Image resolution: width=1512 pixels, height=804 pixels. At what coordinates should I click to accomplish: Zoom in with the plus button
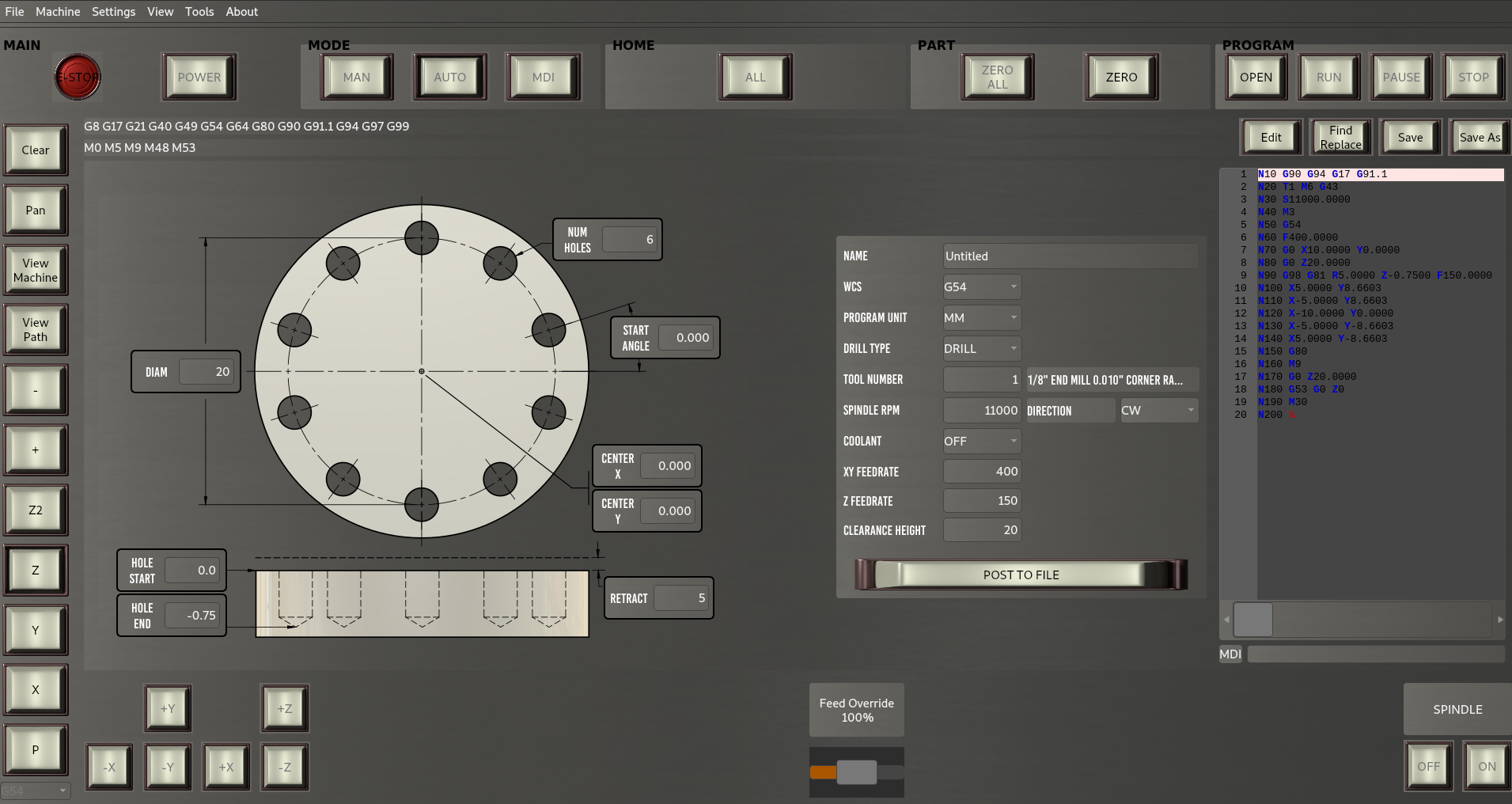pos(36,449)
